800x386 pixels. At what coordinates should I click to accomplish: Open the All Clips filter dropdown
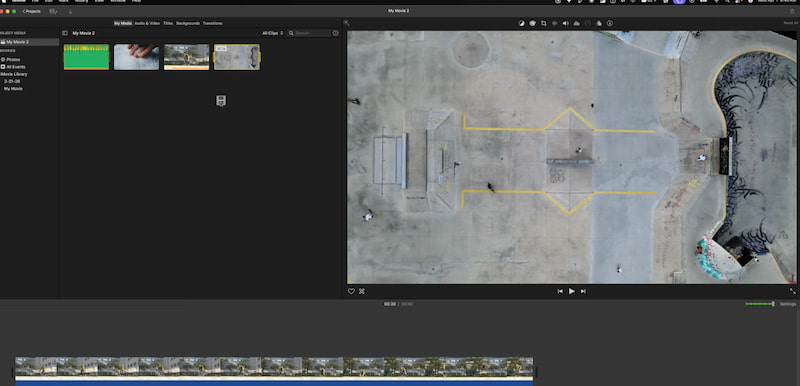pyautogui.click(x=272, y=33)
